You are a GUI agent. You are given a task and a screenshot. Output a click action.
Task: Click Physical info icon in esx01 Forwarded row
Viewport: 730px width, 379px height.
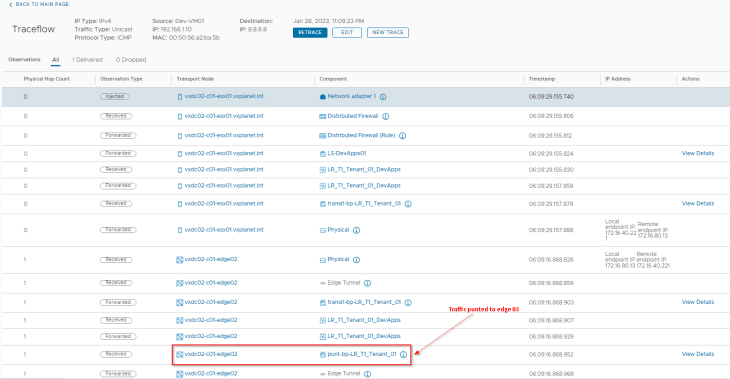(x=356, y=230)
